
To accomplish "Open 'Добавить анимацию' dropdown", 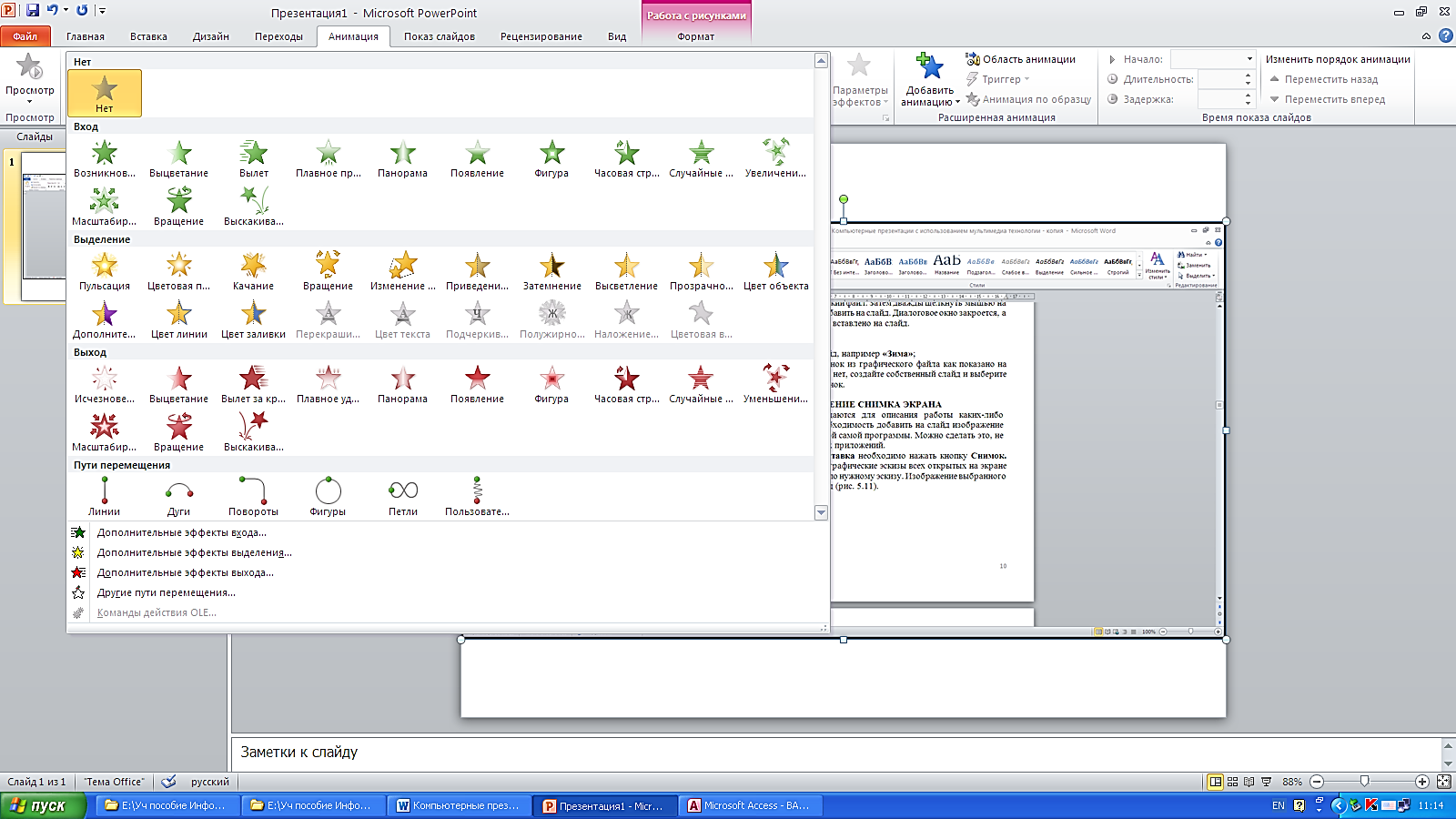I will (x=930, y=80).
